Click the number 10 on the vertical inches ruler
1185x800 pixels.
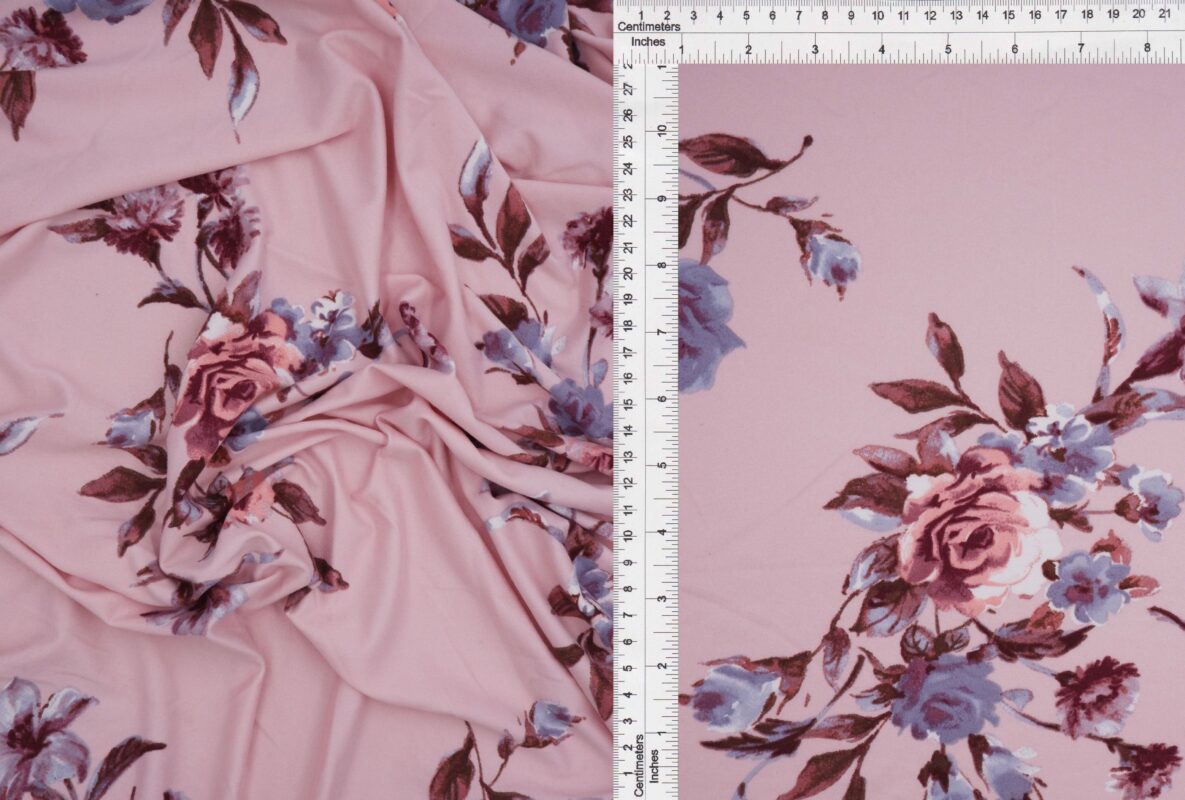tap(662, 129)
